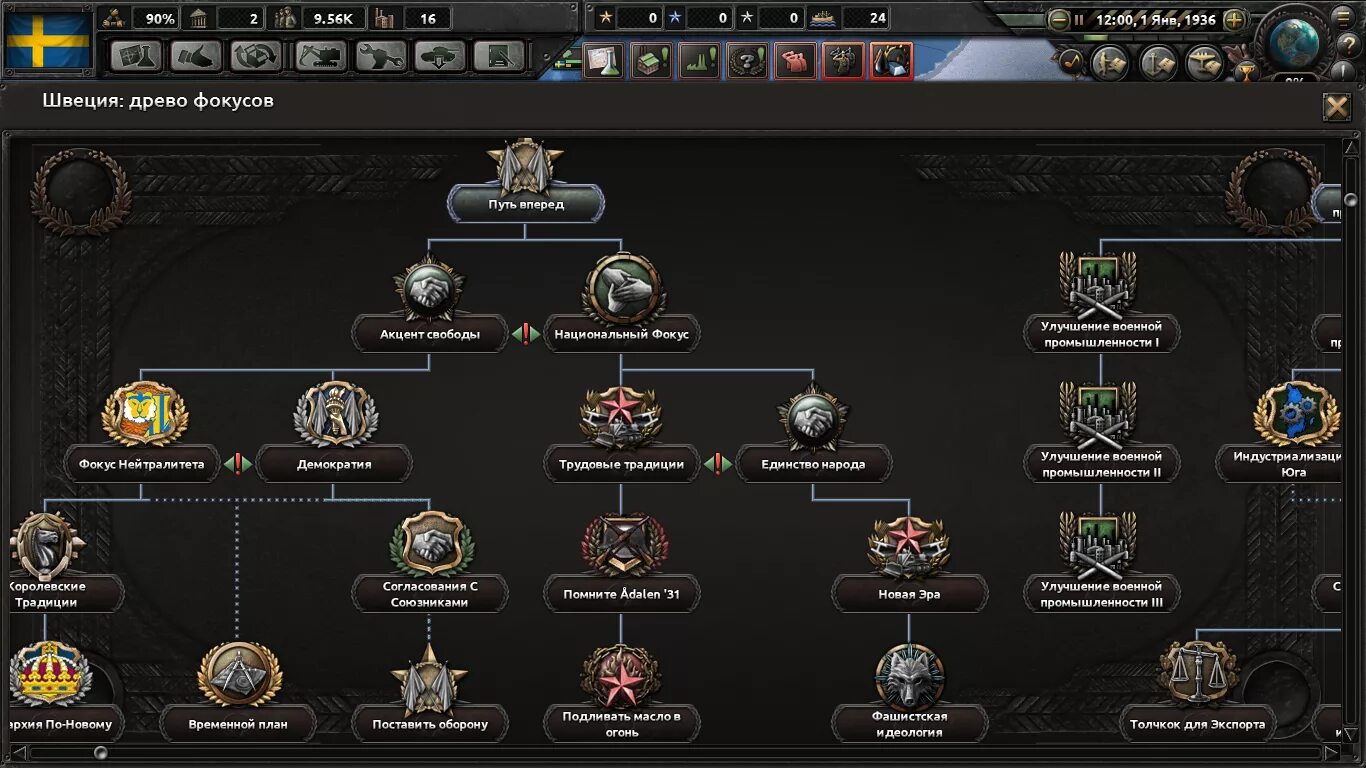Increase game speed with plus button

click(1235, 19)
